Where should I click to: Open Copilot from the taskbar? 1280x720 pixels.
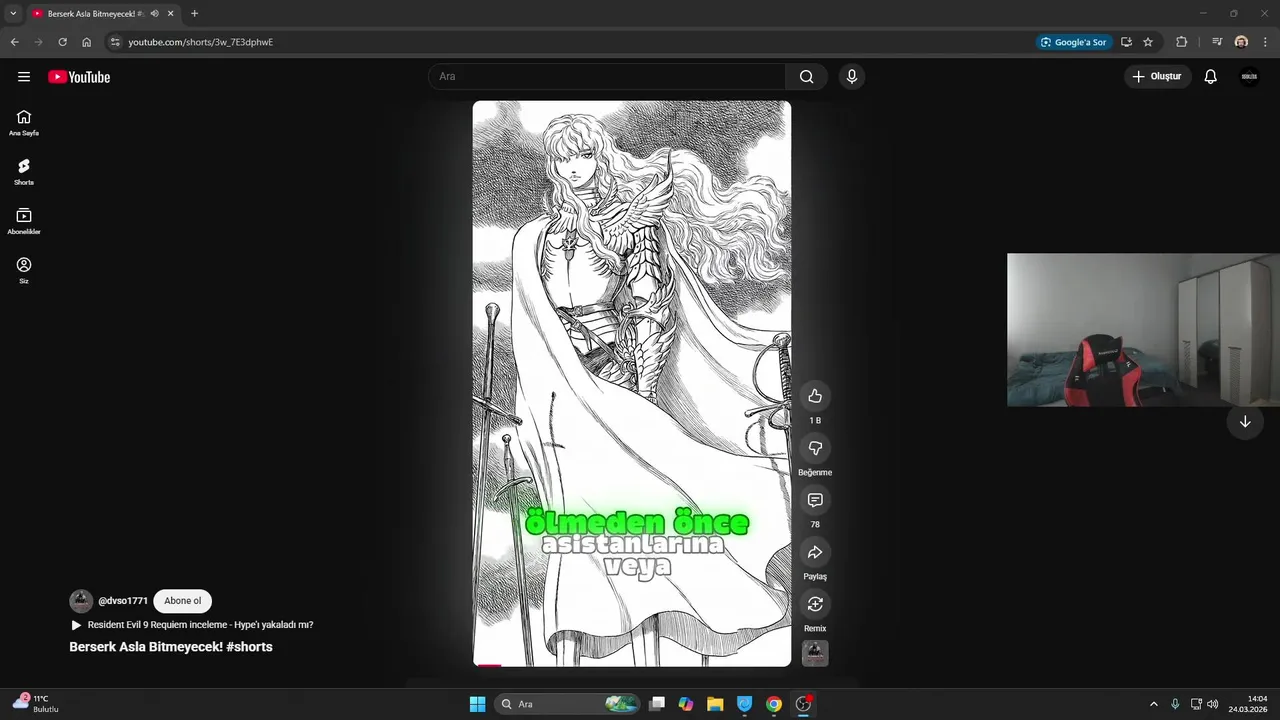pyautogui.click(x=686, y=704)
